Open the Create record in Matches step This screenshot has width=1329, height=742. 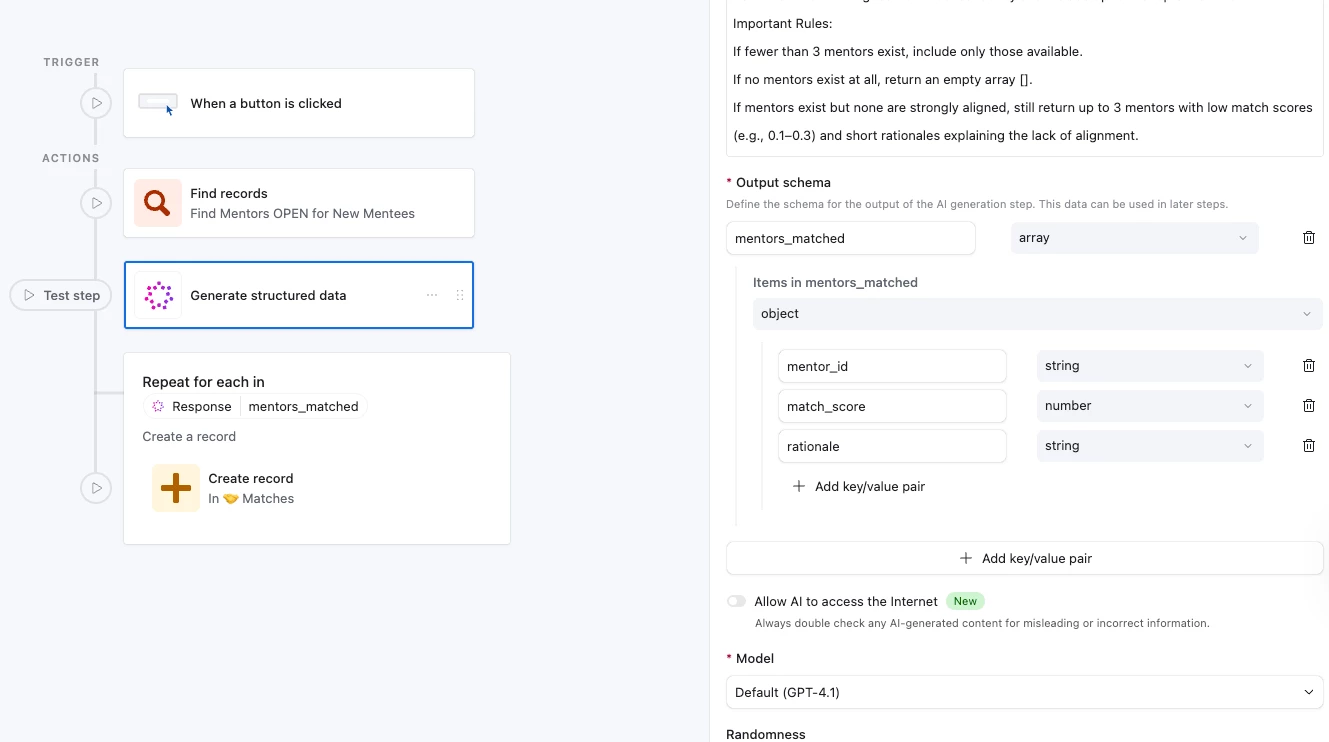click(250, 488)
